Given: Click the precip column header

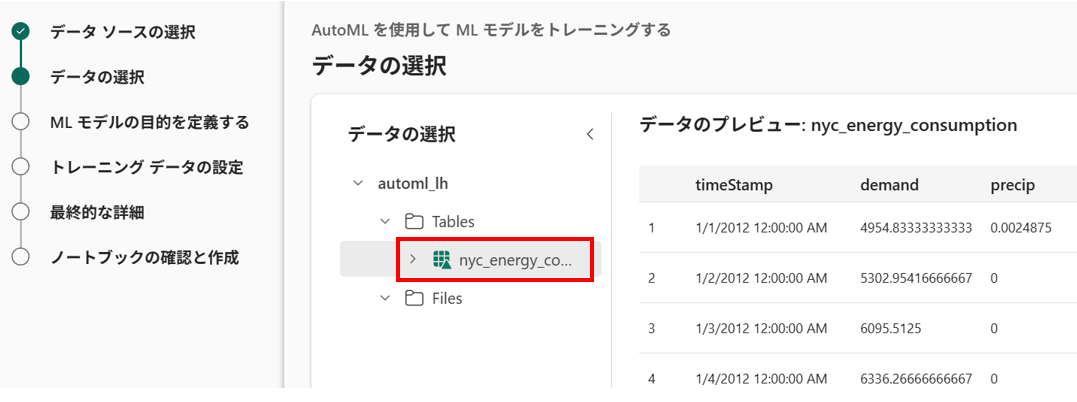Looking at the screenshot, I should click(1012, 185).
